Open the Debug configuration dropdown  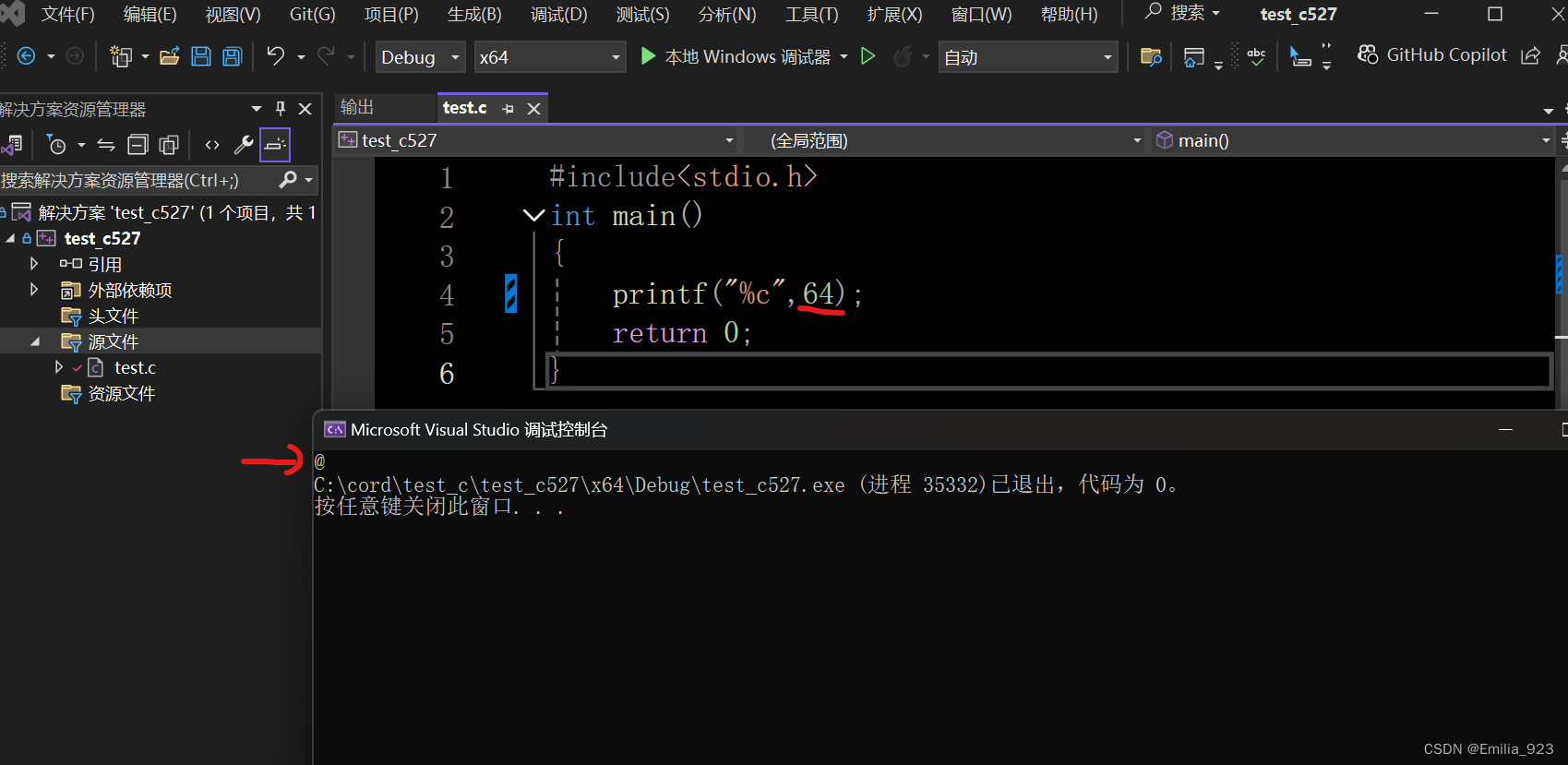point(420,57)
